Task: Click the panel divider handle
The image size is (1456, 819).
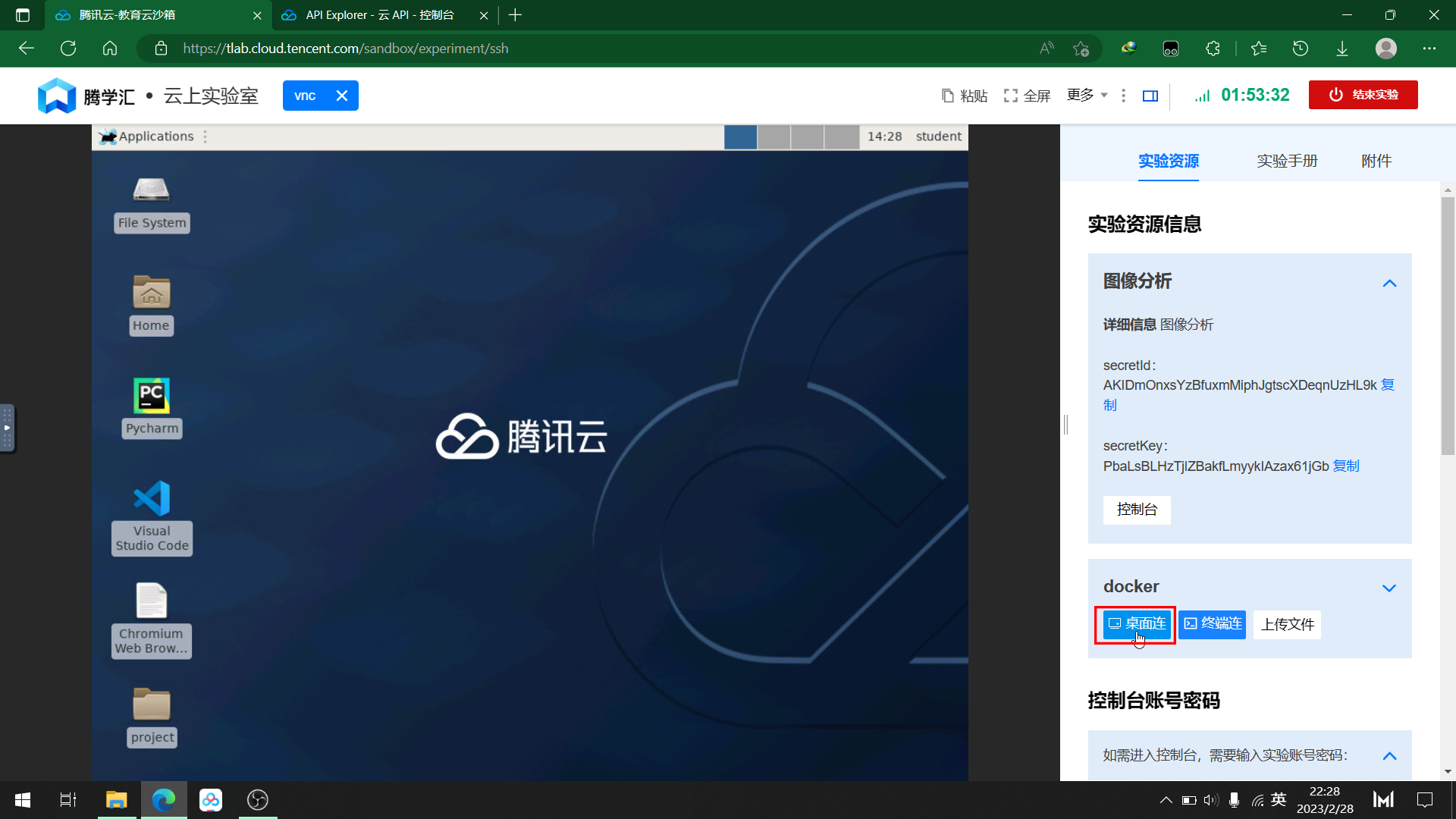Action: [1066, 425]
